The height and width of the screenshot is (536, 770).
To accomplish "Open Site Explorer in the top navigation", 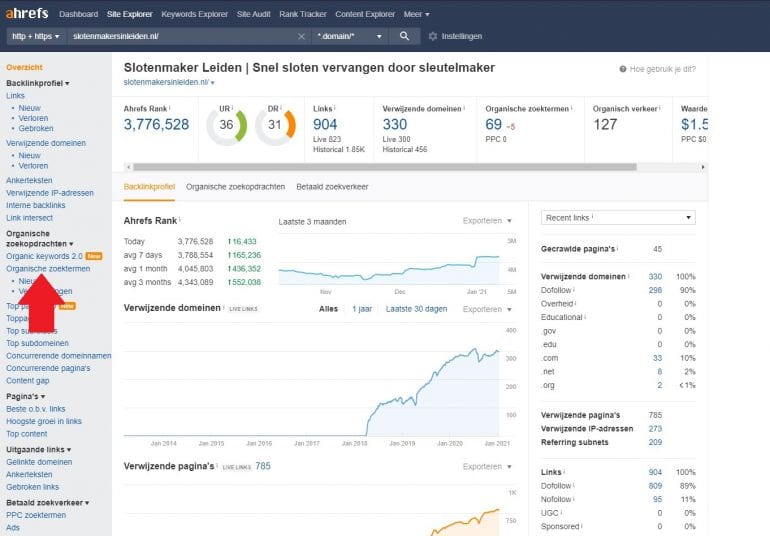I will 130,14.
